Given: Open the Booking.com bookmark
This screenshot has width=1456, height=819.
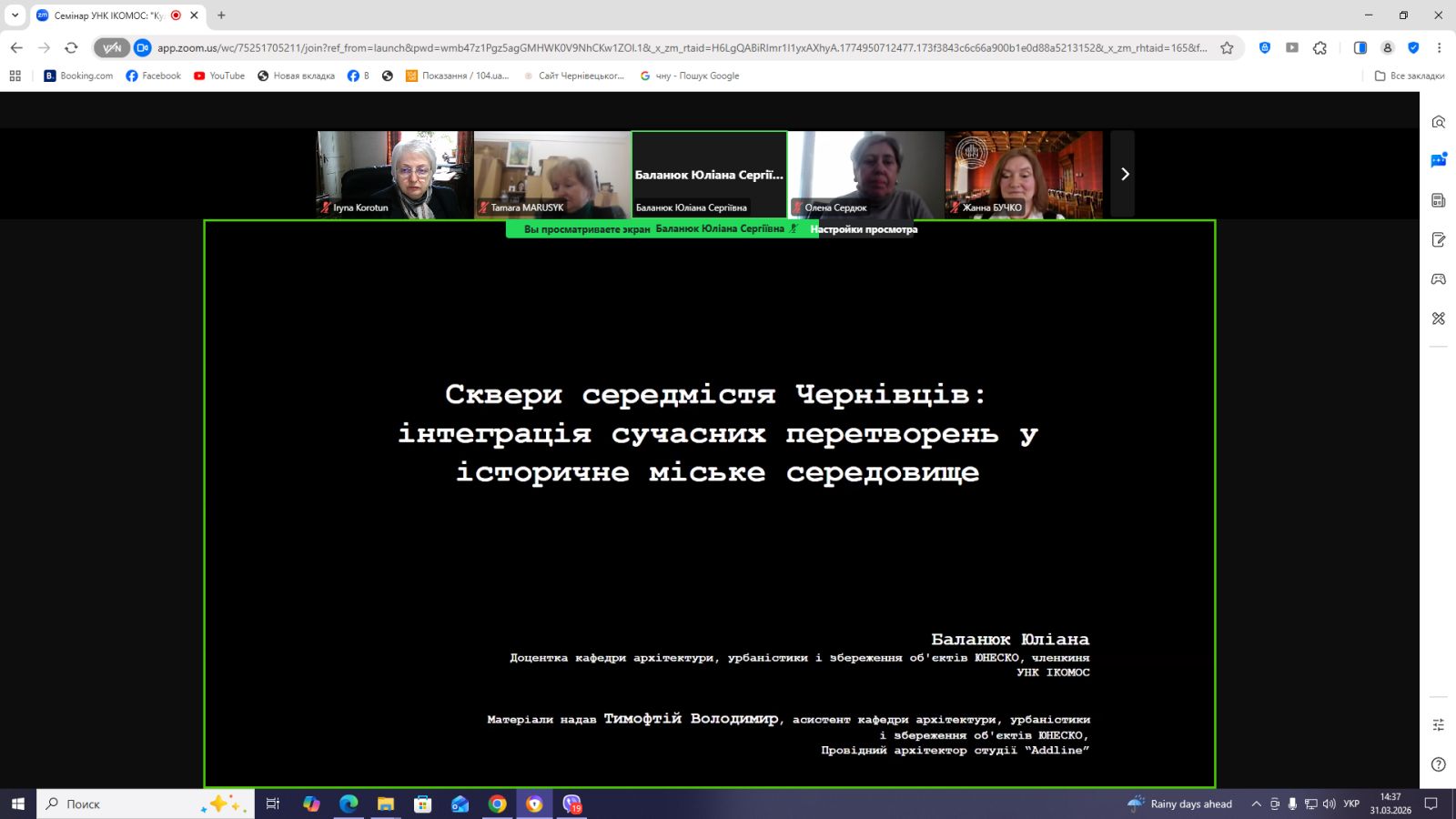Looking at the screenshot, I should pos(78,76).
